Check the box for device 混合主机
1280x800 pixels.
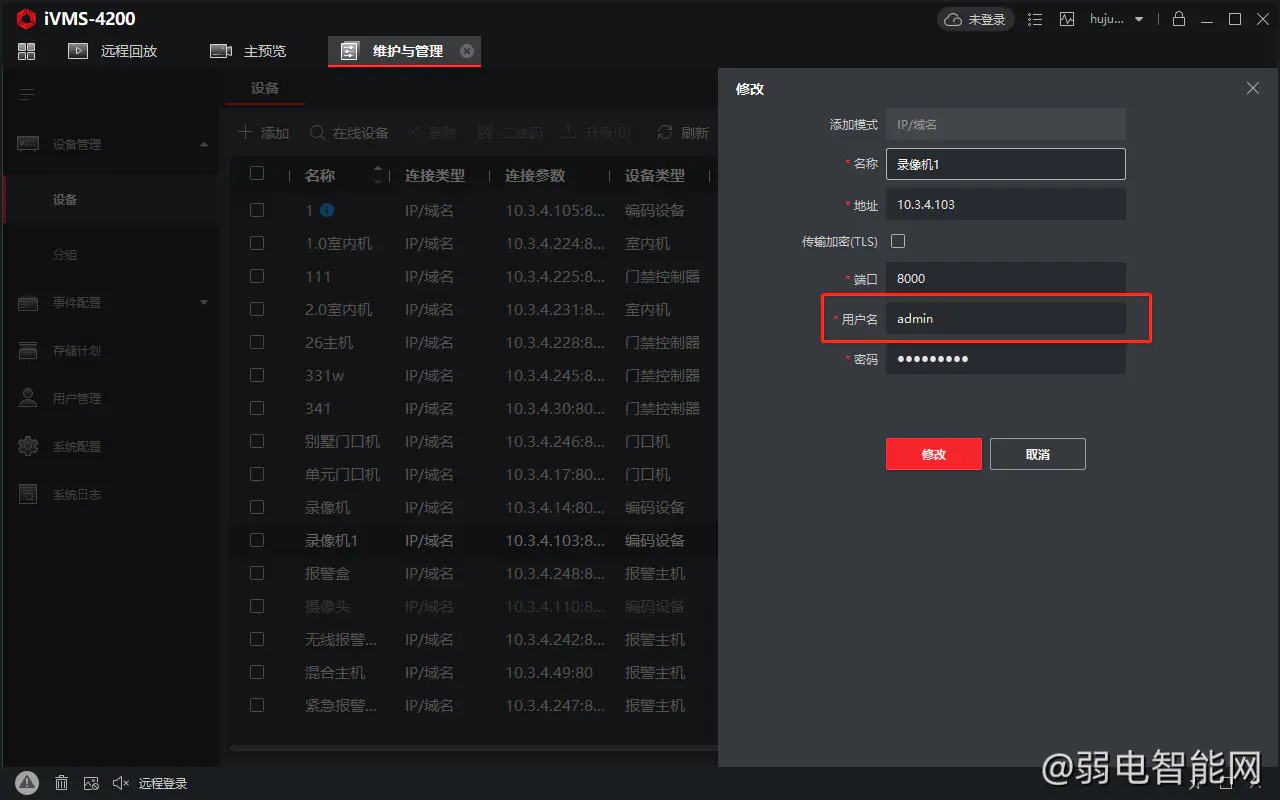(257, 672)
